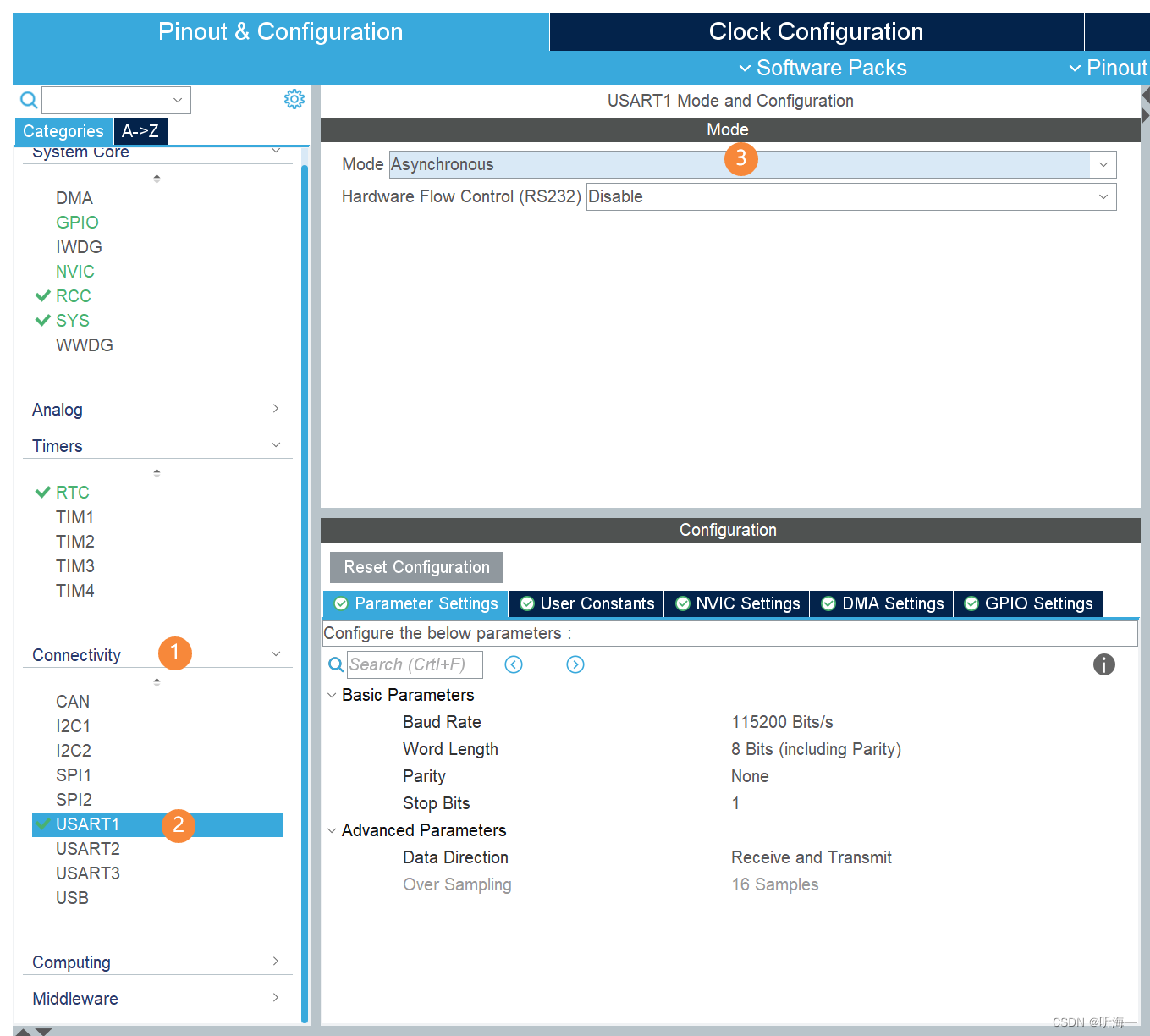Select SYS peripheral
The width and height of the screenshot is (1150, 1036).
pos(73,321)
